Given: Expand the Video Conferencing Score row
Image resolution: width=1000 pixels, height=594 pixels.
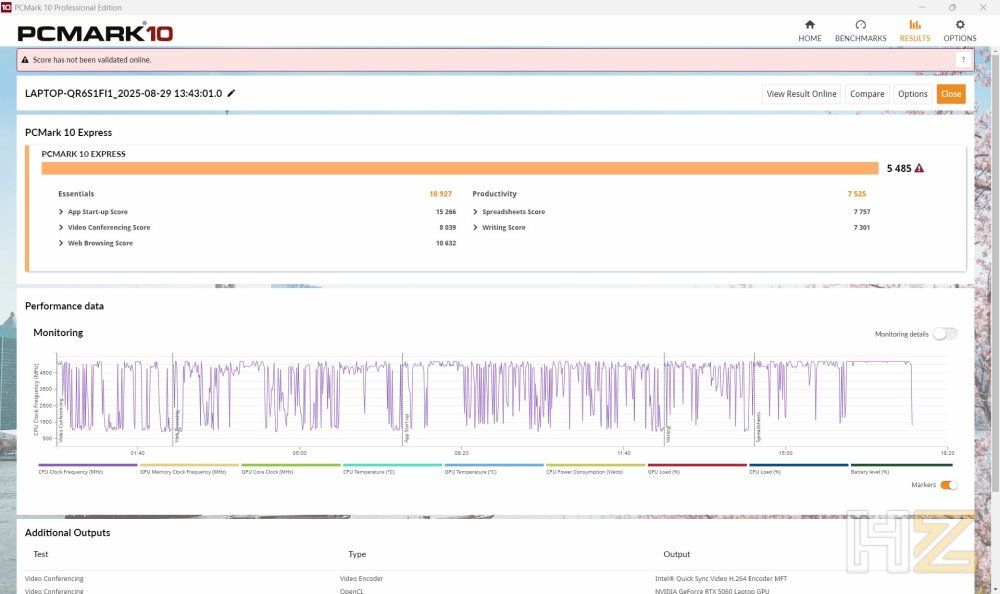Looking at the screenshot, I should click(61, 227).
